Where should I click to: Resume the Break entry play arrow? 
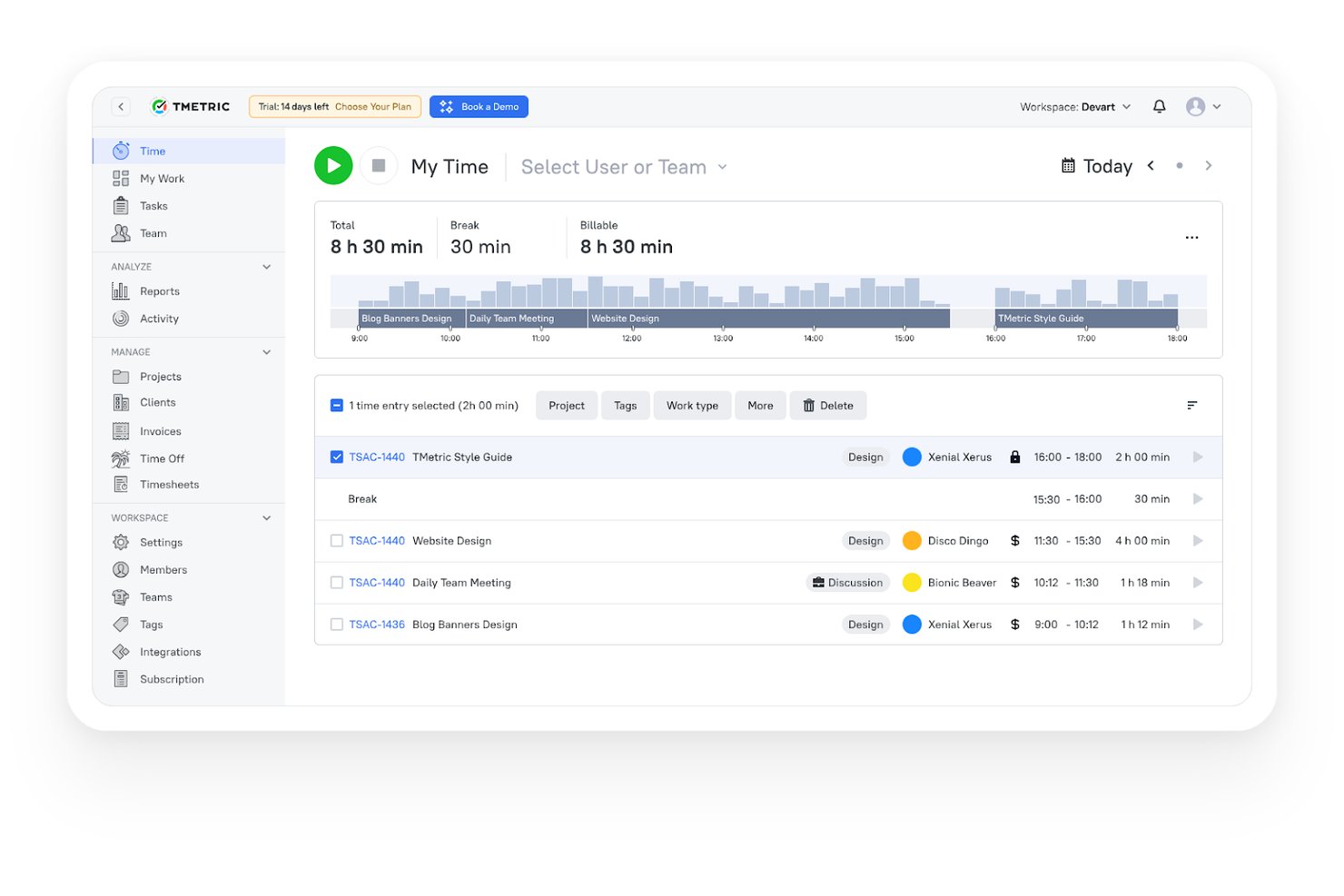(1198, 499)
